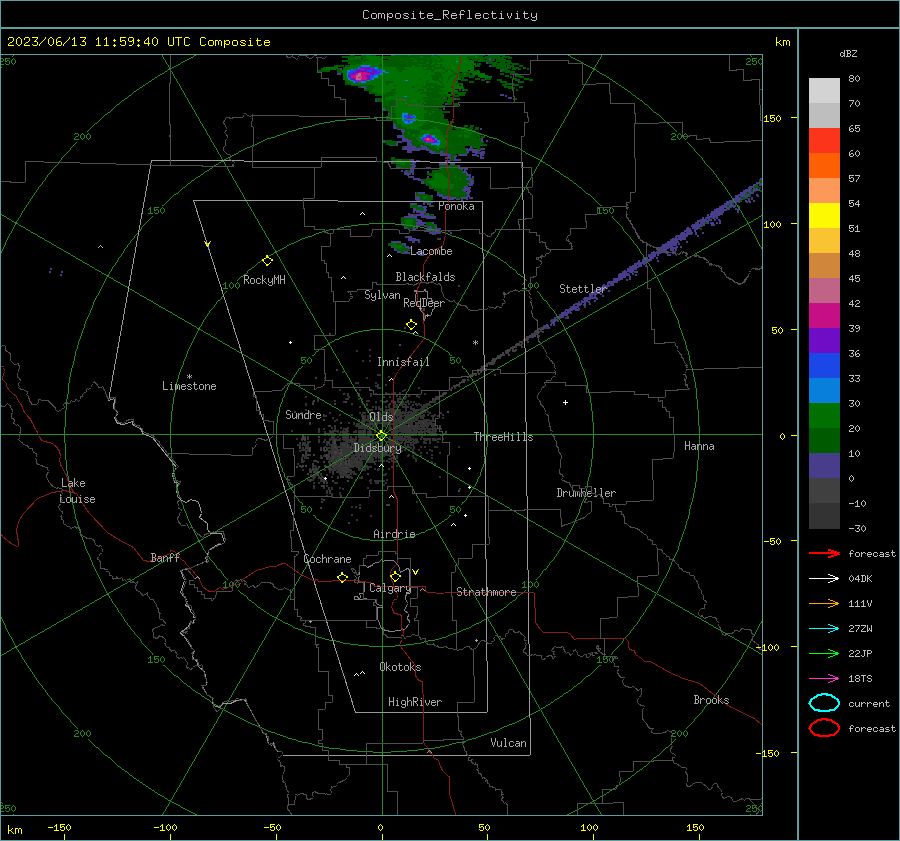Select the Innisfail city label
900x841 pixels.
click(403, 362)
